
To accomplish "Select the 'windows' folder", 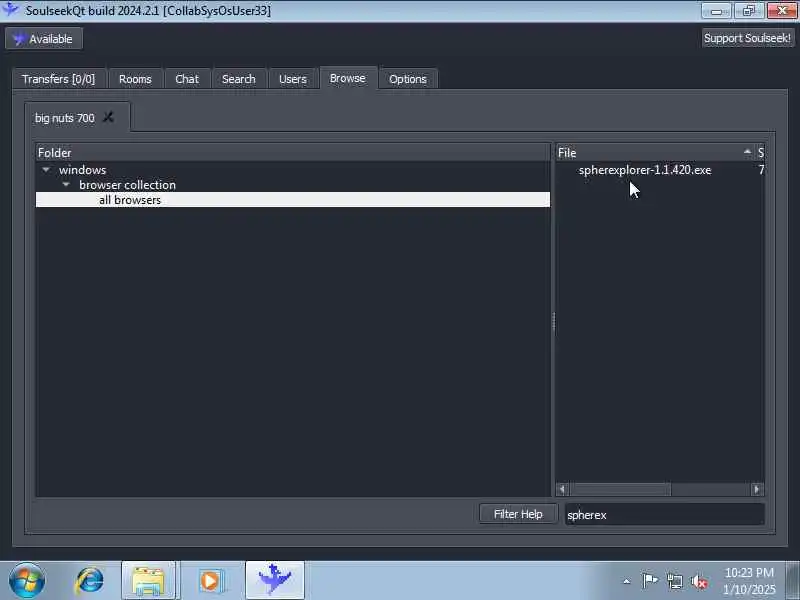I will [x=82, y=170].
